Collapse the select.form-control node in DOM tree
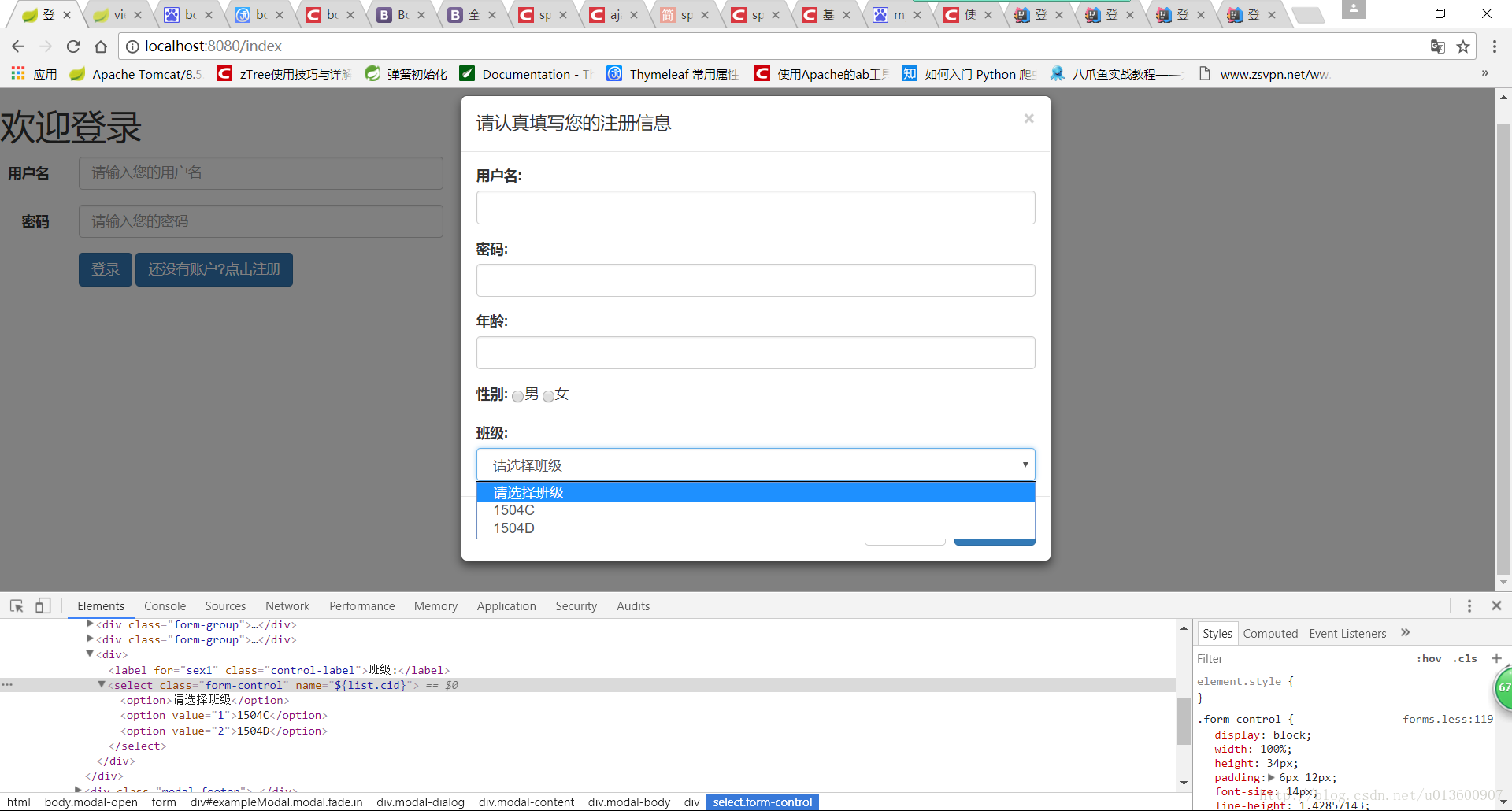1512x811 pixels. (102, 685)
